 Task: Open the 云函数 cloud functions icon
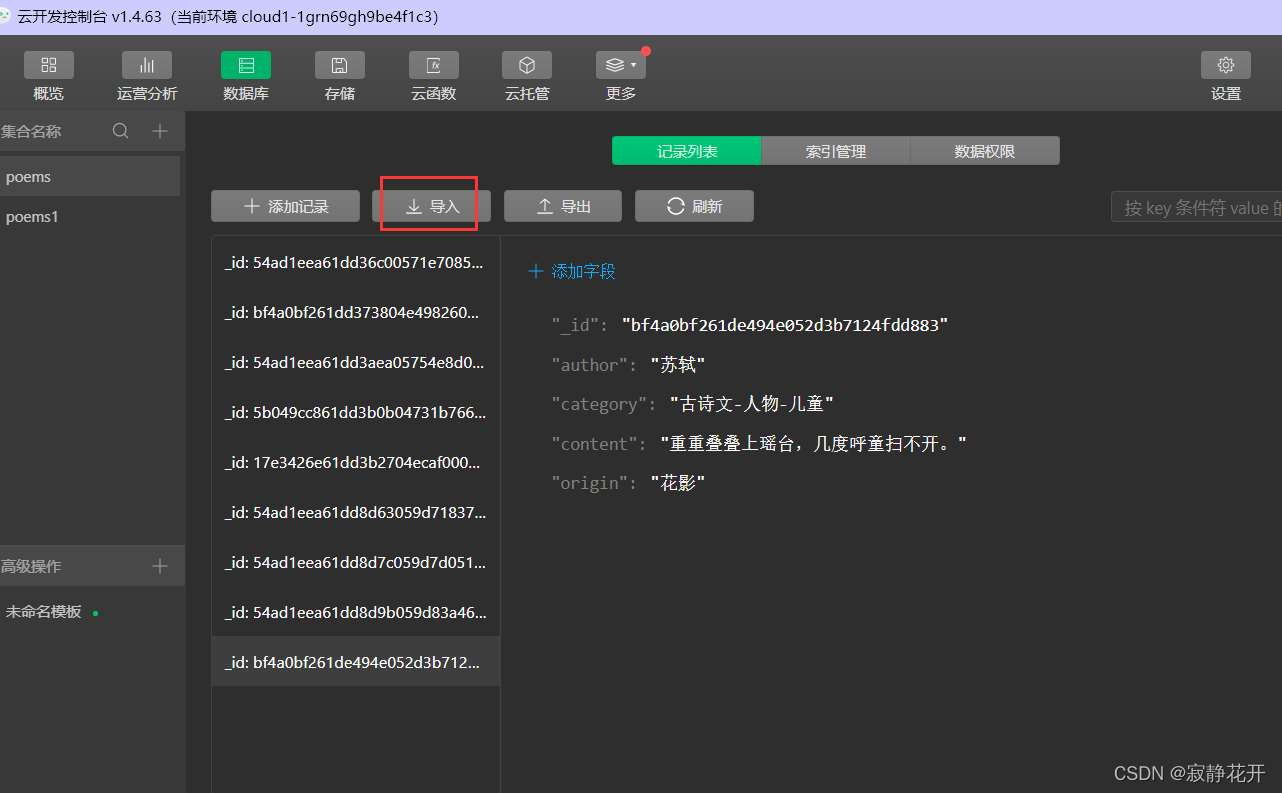434,66
